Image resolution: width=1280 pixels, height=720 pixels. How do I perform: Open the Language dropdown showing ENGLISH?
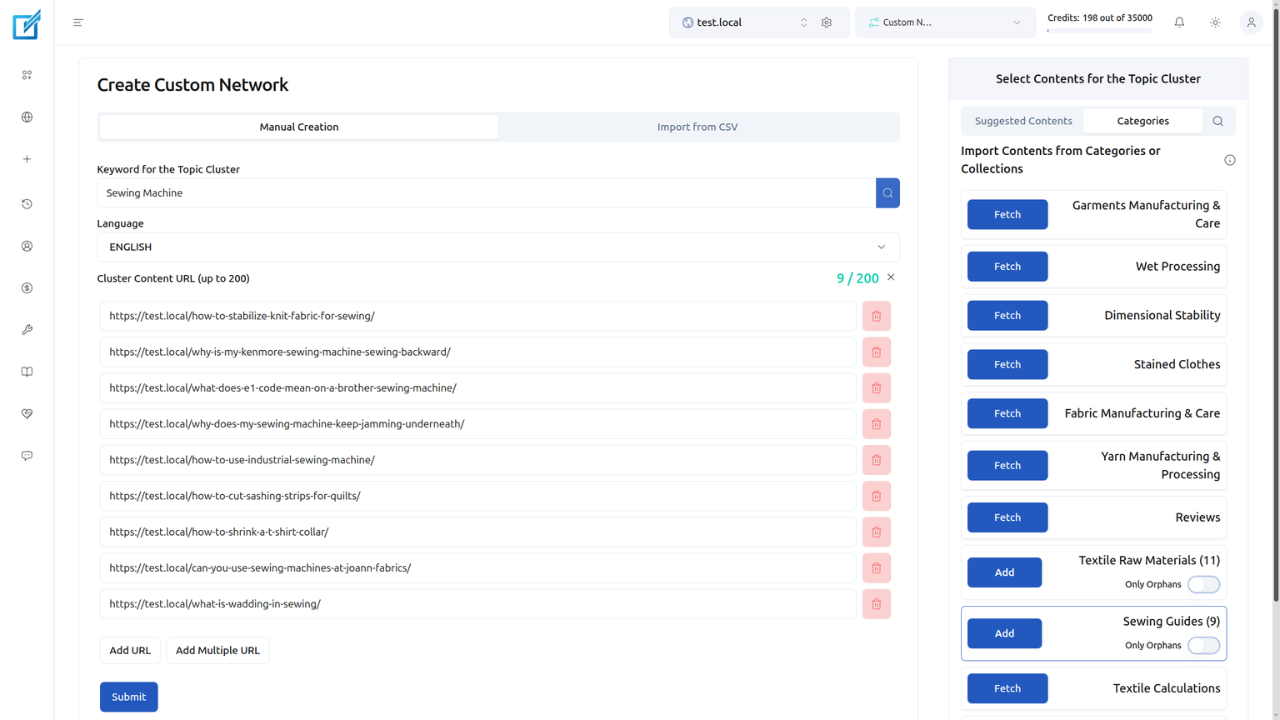(497, 247)
